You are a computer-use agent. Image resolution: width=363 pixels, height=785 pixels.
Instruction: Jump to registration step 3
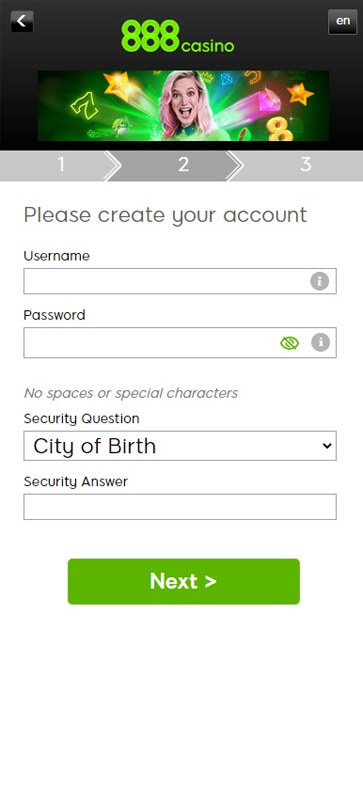305,165
